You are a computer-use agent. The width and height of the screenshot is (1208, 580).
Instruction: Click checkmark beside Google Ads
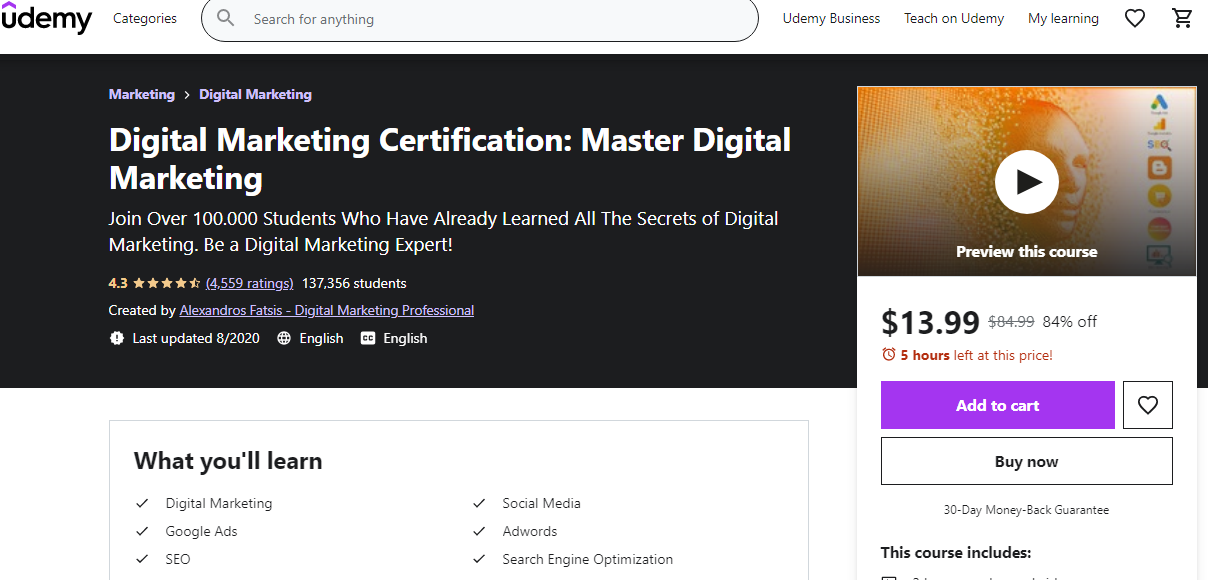(142, 531)
